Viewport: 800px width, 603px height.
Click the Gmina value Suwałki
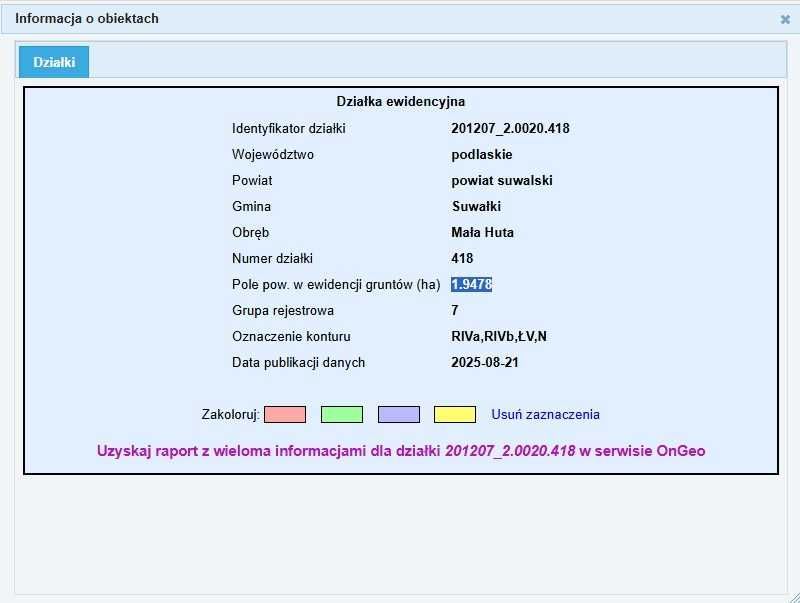pyautogui.click(x=473, y=206)
